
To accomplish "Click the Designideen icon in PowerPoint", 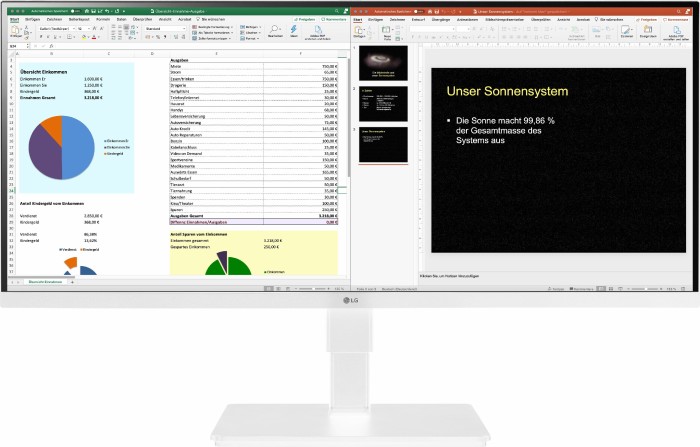I will (649, 30).
